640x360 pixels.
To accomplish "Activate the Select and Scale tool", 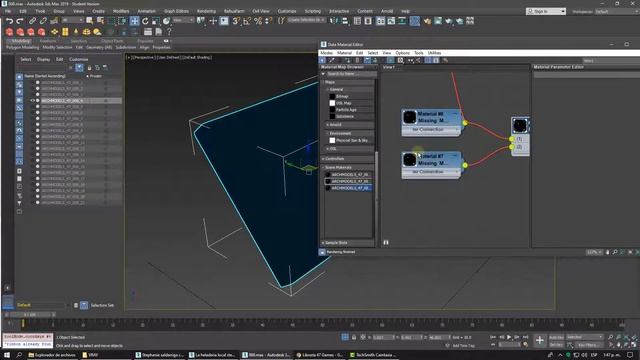I will [156, 21].
